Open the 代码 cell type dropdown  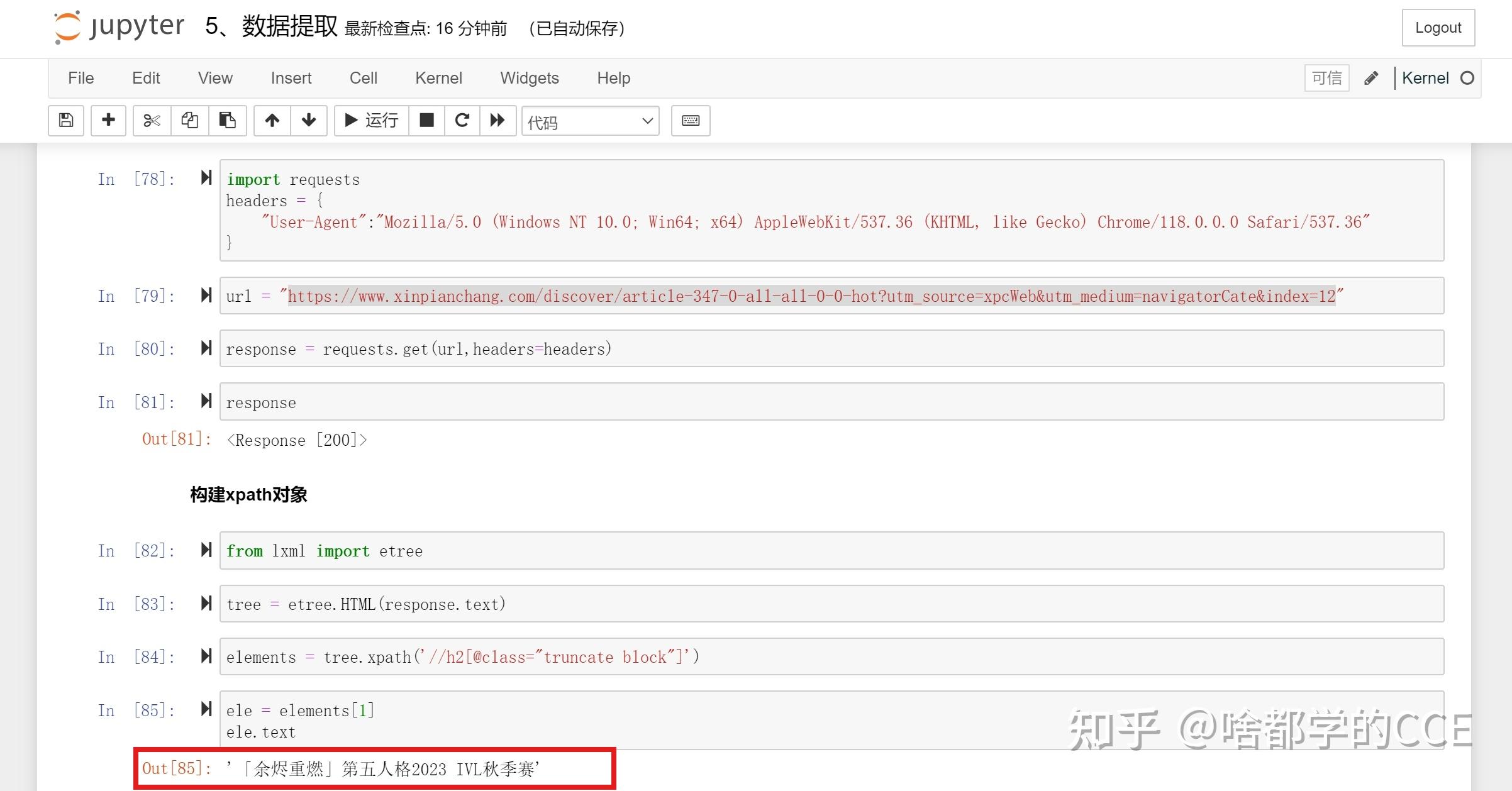[x=591, y=121]
